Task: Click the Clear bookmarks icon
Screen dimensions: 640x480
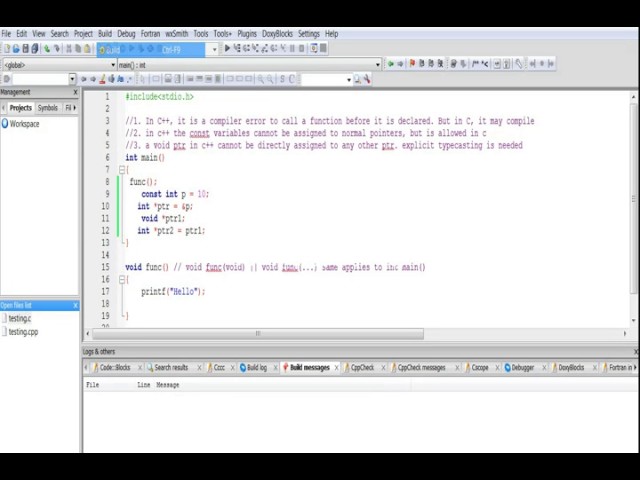Action: pos(440,64)
